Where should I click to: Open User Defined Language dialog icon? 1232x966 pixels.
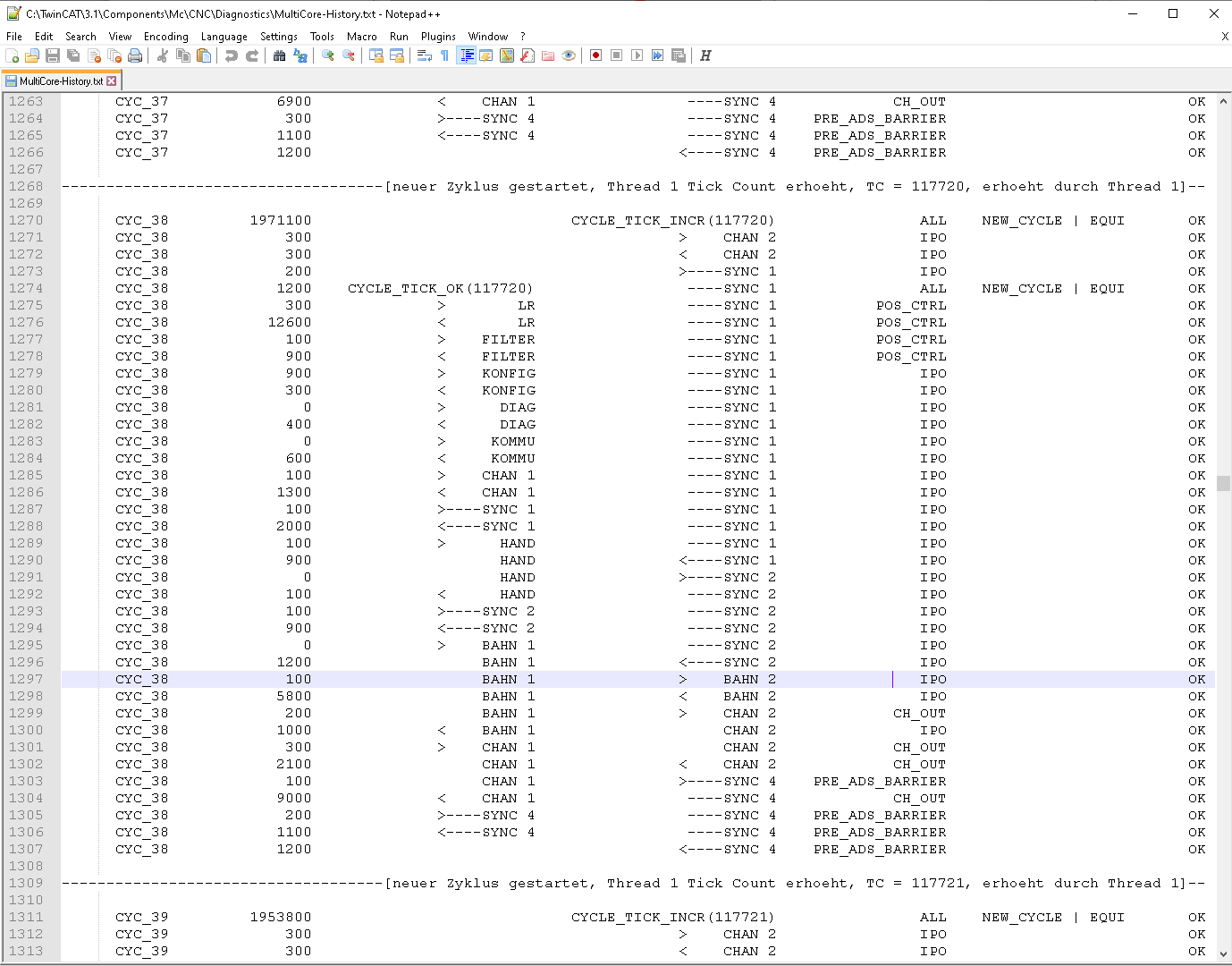pos(486,55)
